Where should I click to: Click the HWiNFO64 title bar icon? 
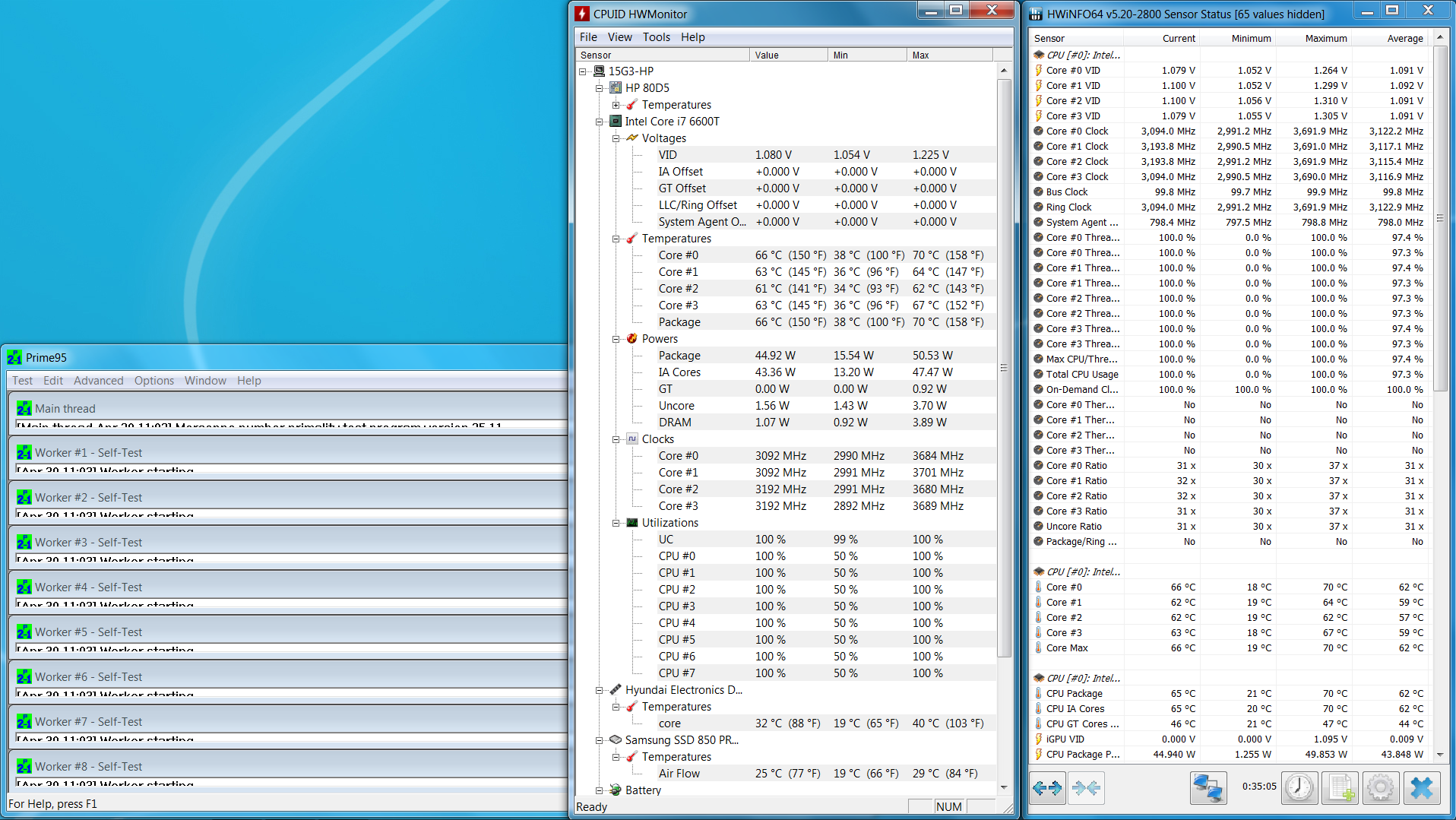pos(1035,14)
